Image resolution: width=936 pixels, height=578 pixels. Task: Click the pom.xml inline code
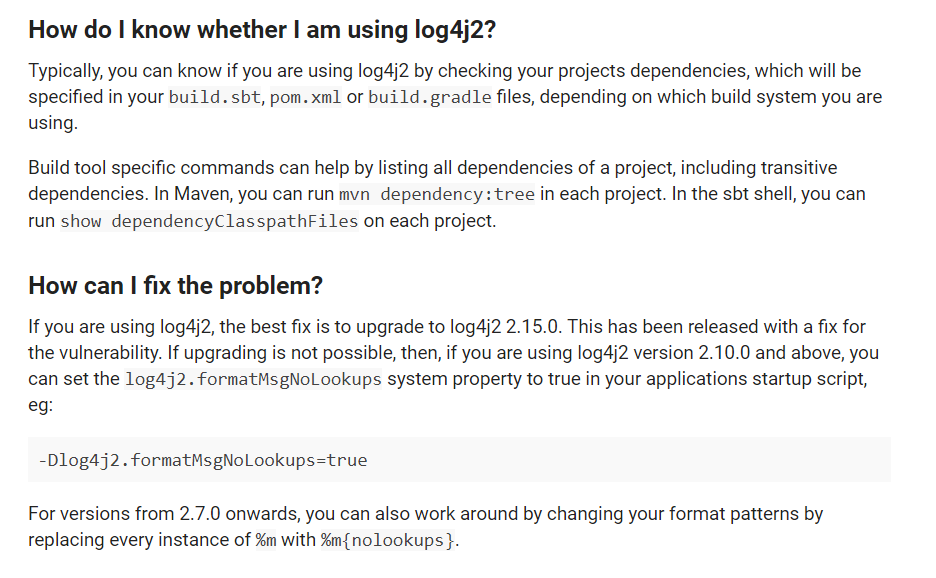305,97
